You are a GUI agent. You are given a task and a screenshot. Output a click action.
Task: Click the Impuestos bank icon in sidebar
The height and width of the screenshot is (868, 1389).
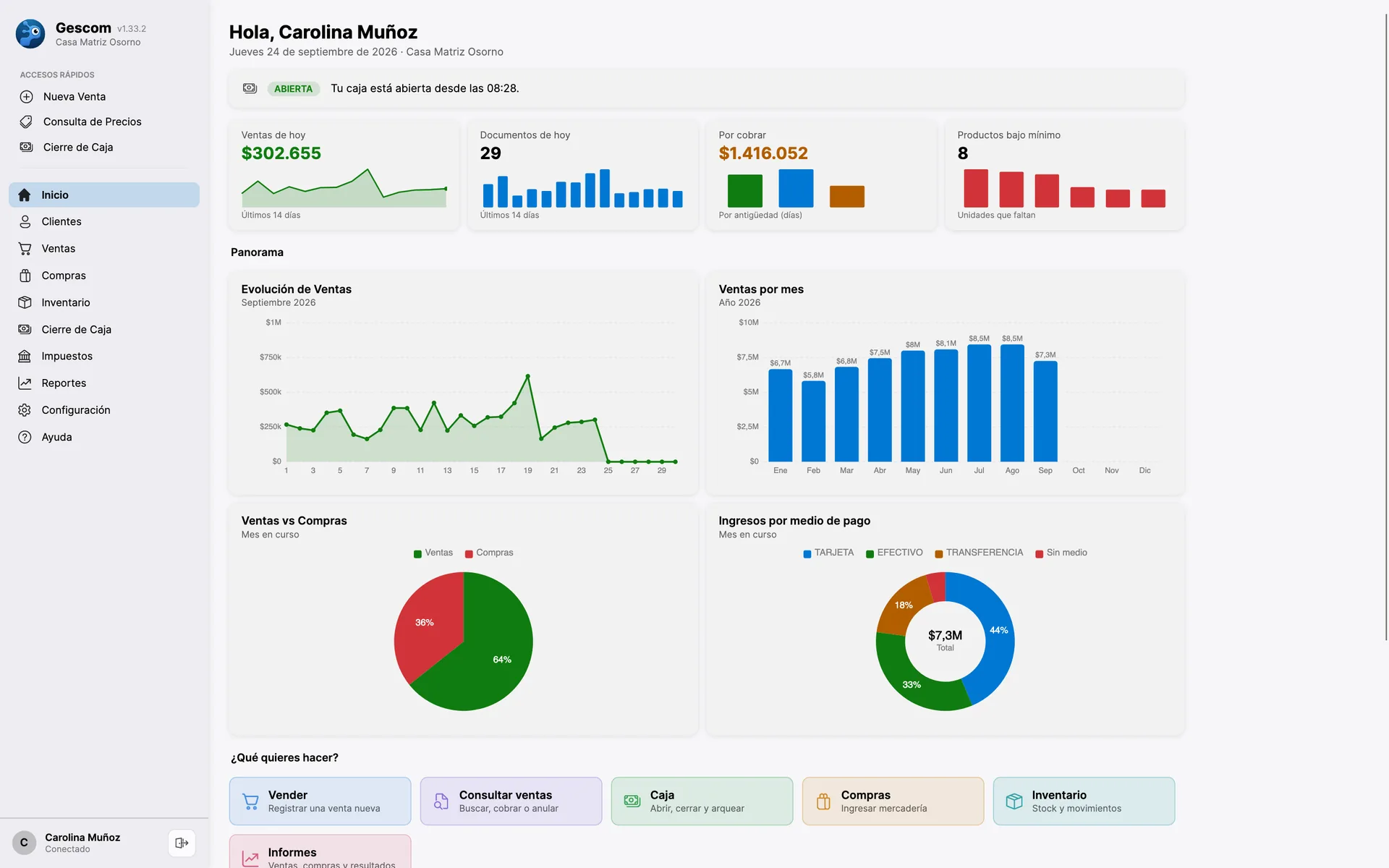click(x=25, y=356)
